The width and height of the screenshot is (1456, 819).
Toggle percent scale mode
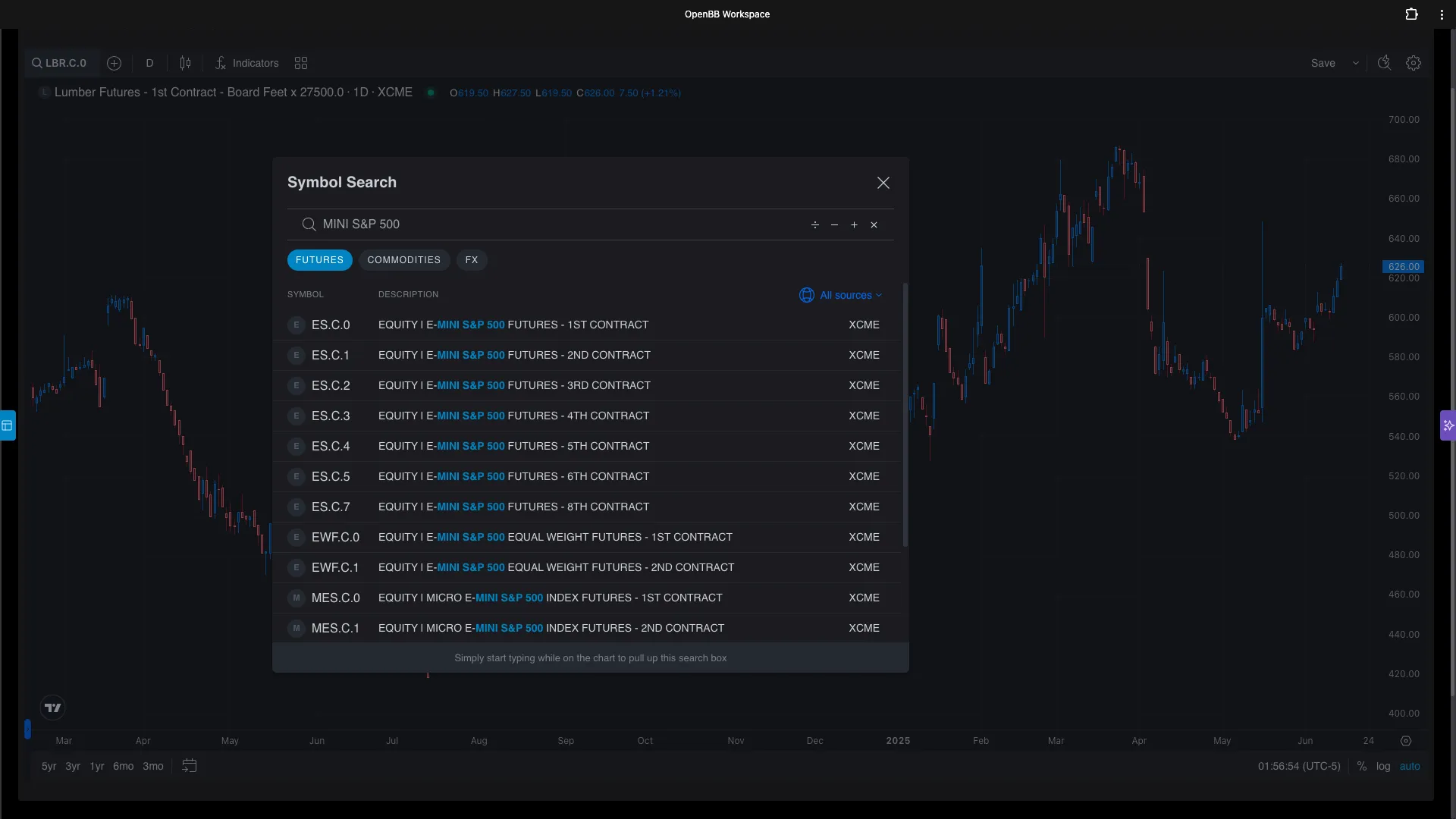coord(1362,767)
